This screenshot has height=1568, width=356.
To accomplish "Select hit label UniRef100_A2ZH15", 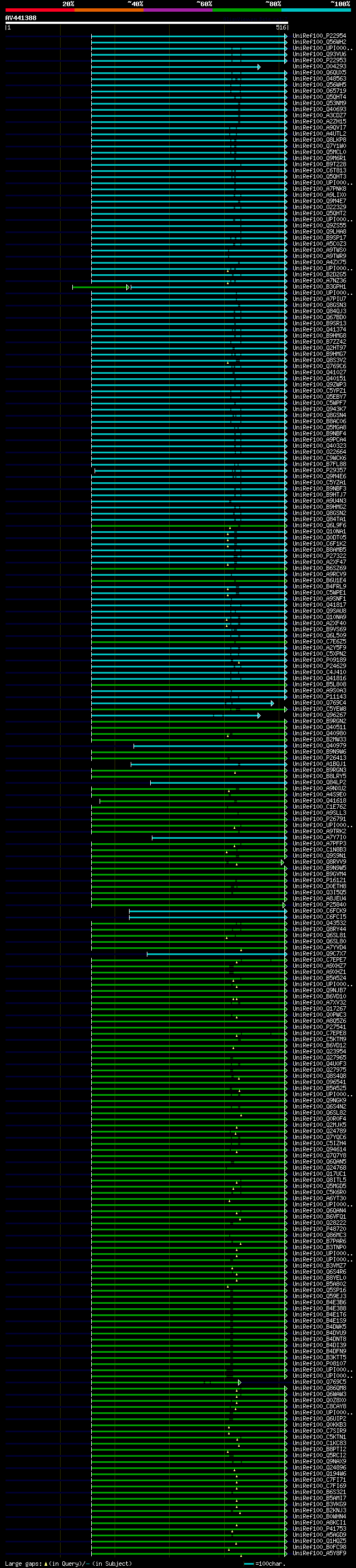I will [x=319, y=121].
